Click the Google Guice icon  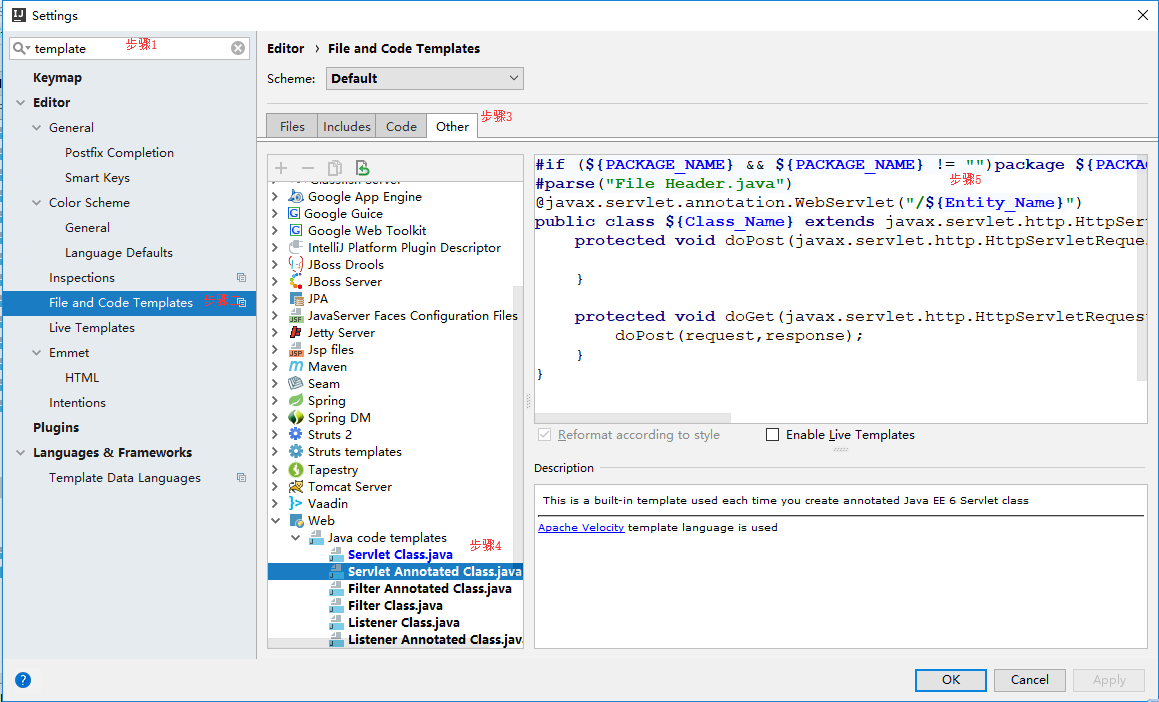tap(293, 214)
